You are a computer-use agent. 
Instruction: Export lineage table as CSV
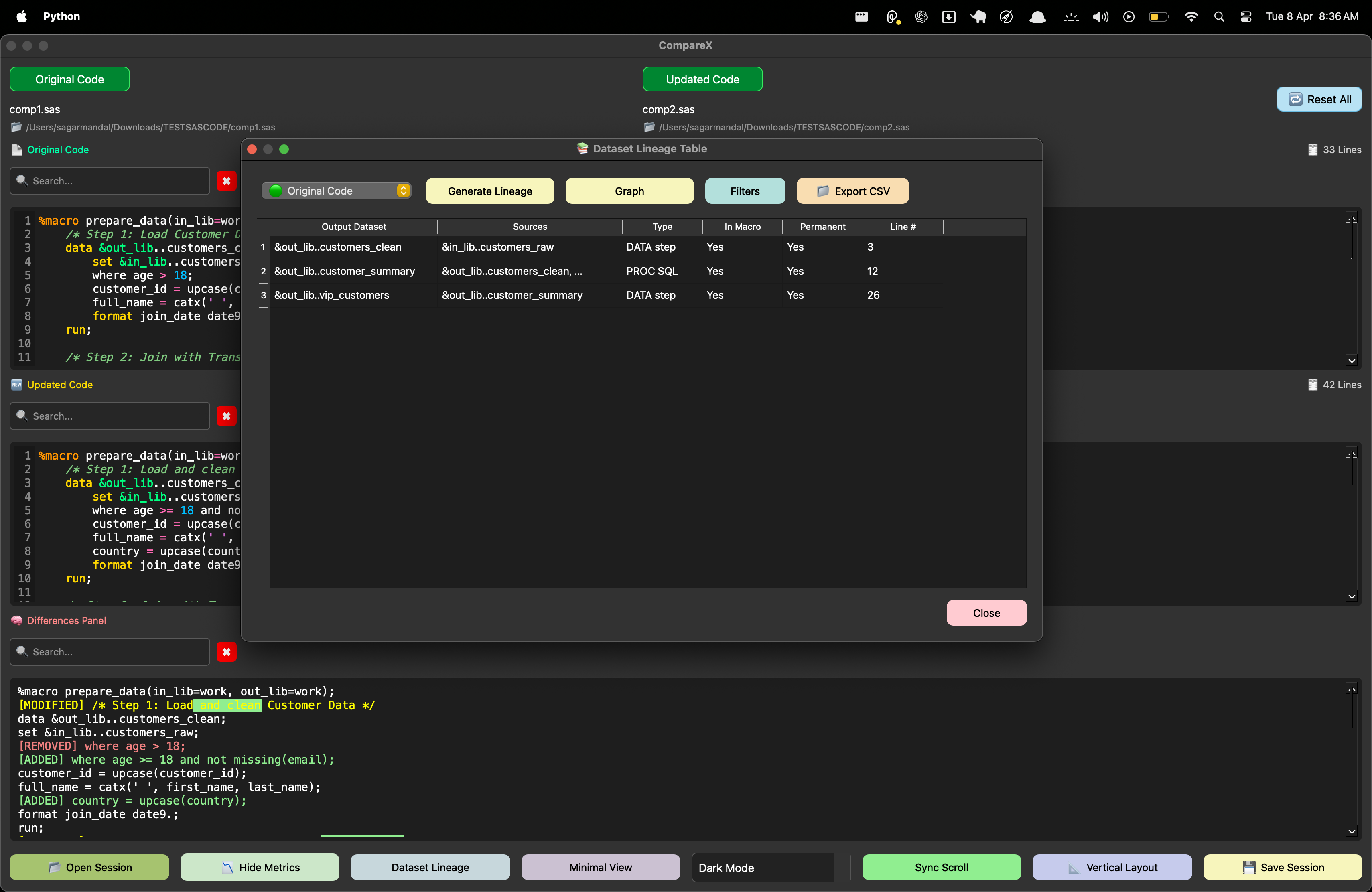pos(852,191)
